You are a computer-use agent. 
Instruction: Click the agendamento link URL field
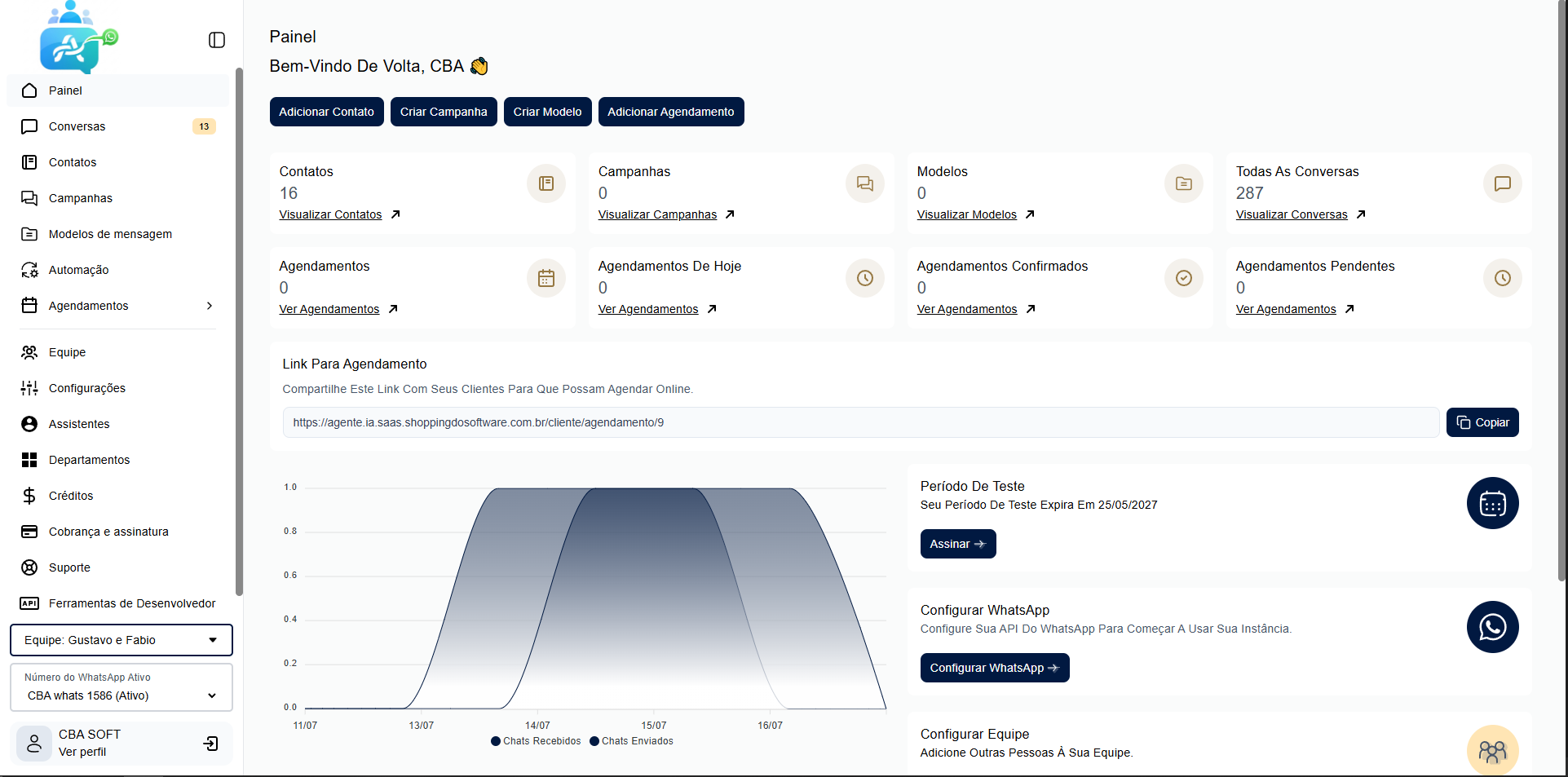(861, 422)
